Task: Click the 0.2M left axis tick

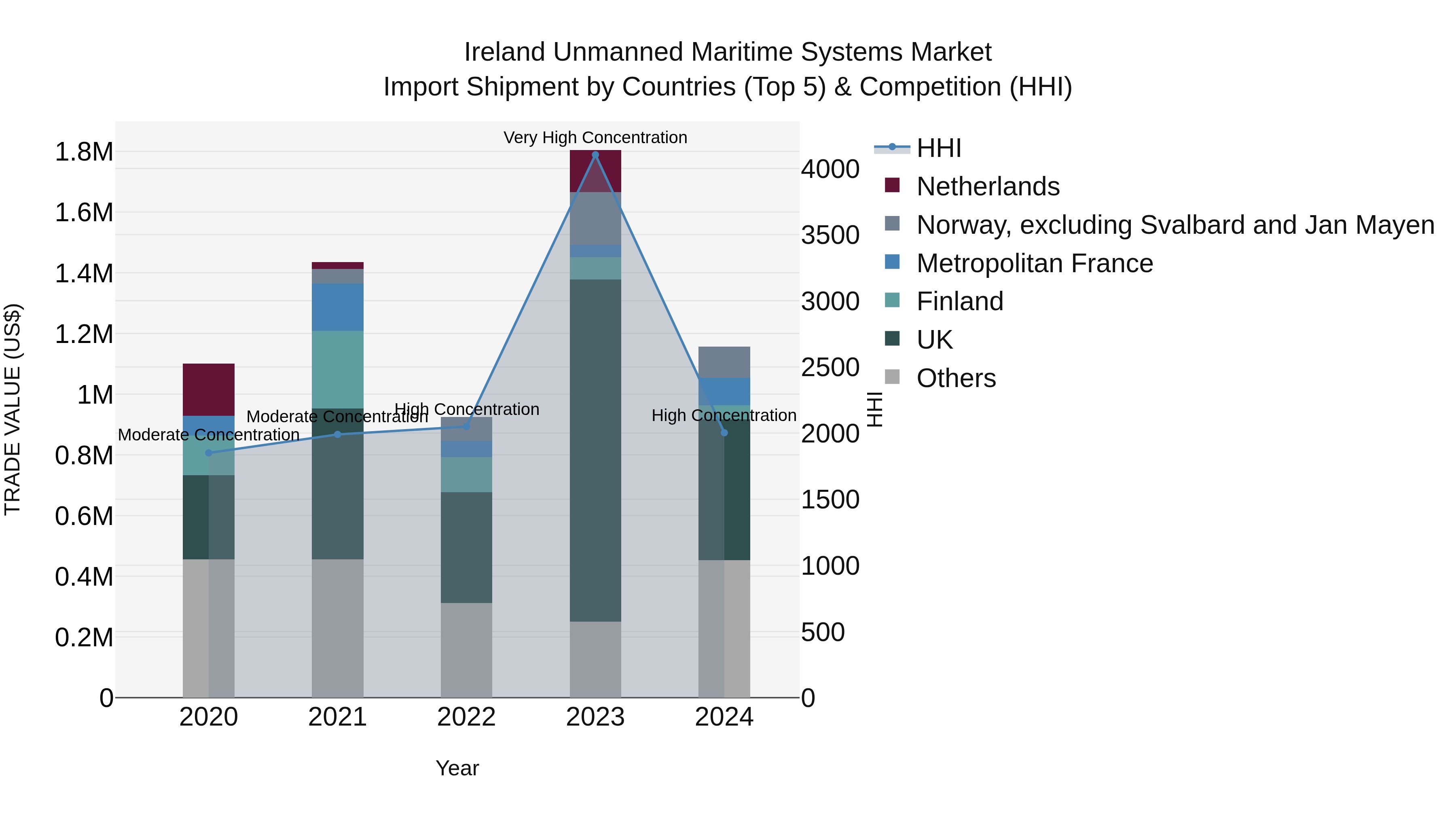Action: point(84,637)
